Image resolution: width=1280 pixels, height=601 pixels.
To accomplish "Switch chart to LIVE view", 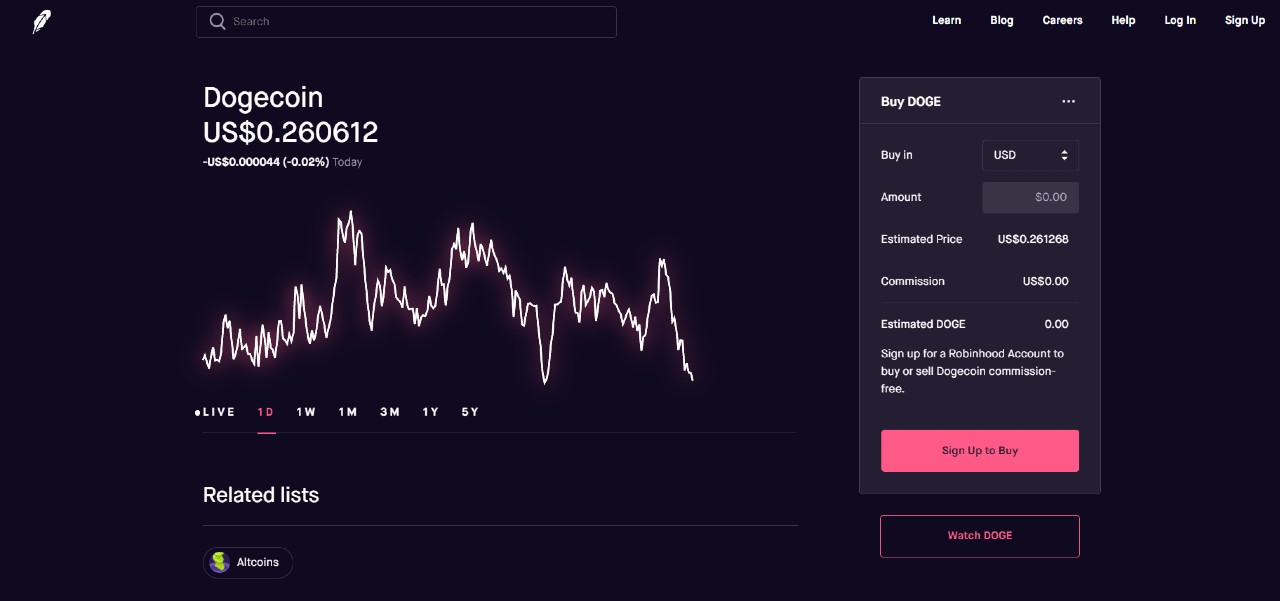I will click(x=215, y=412).
